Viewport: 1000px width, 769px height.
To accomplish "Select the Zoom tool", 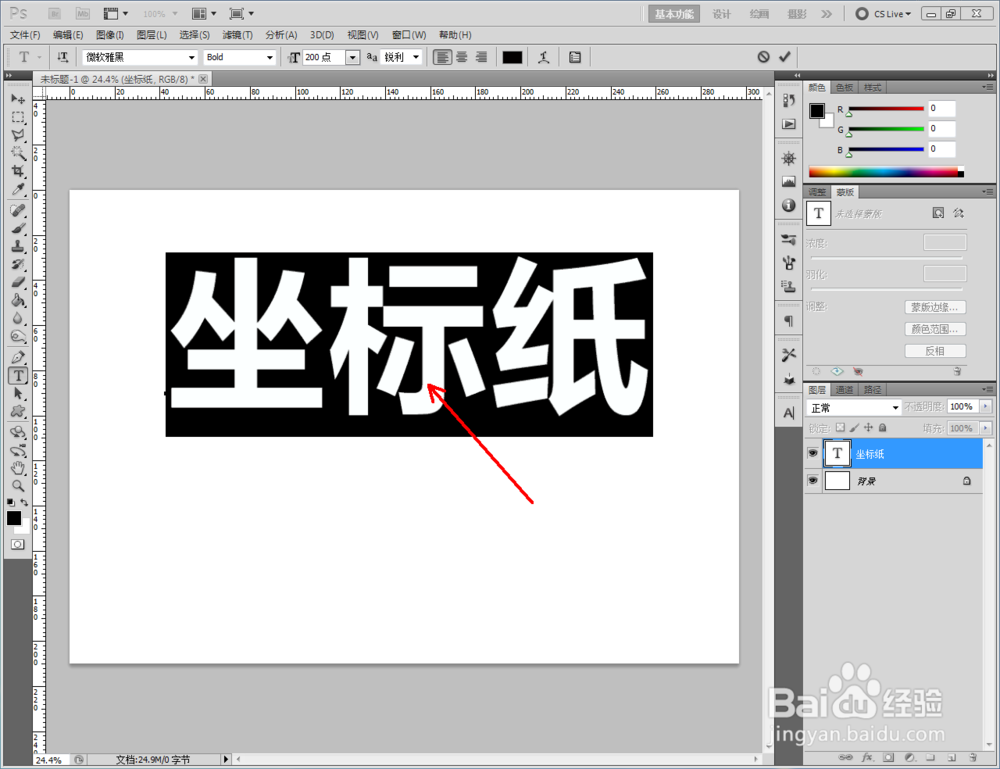I will [18, 487].
